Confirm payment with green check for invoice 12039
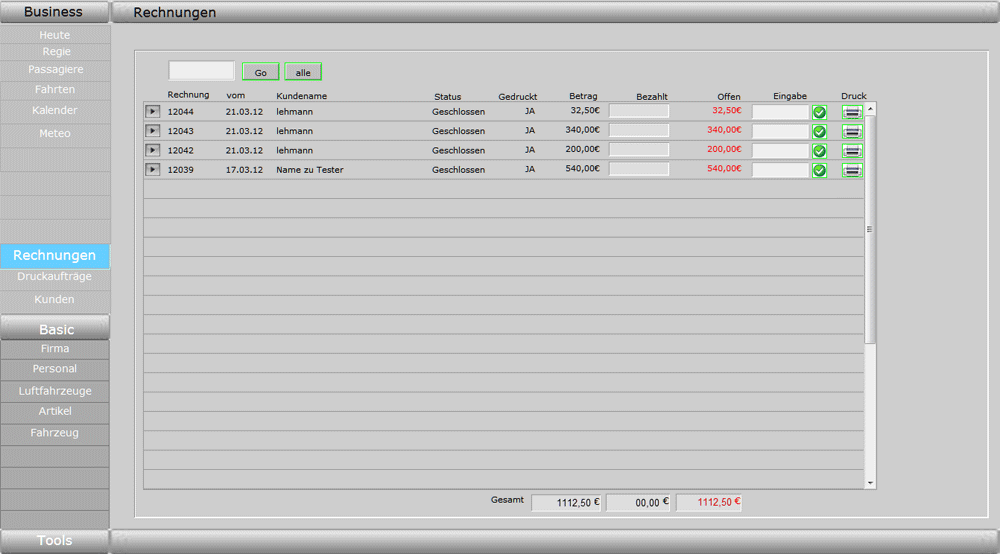The height and width of the screenshot is (554, 1000). tap(819, 170)
